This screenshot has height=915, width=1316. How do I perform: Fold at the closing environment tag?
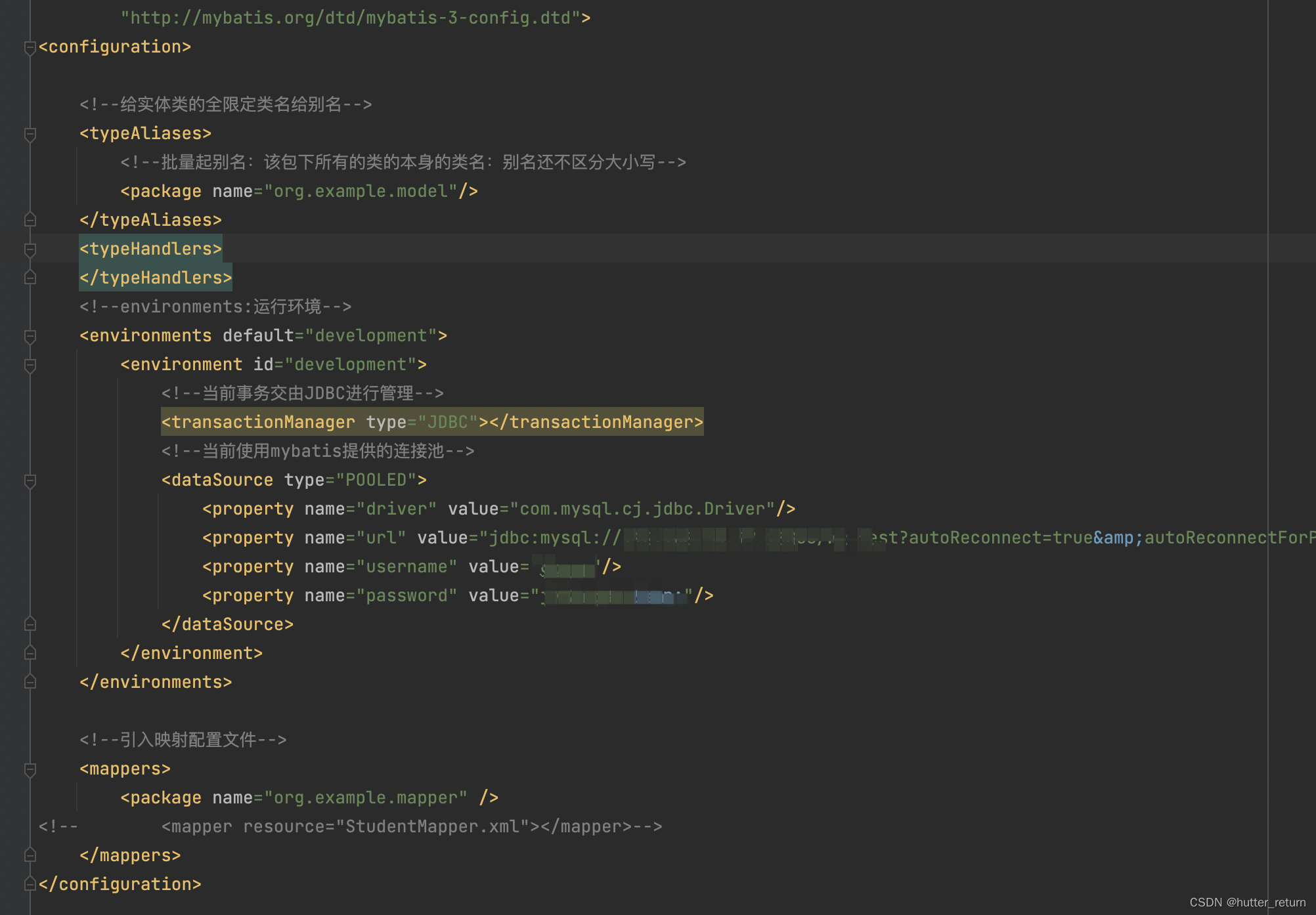(x=30, y=653)
